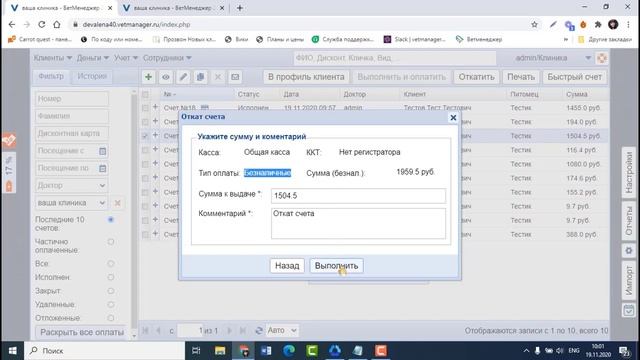Click the Быстрый счет button
640x360 pixels.
[x=574, y=77]
